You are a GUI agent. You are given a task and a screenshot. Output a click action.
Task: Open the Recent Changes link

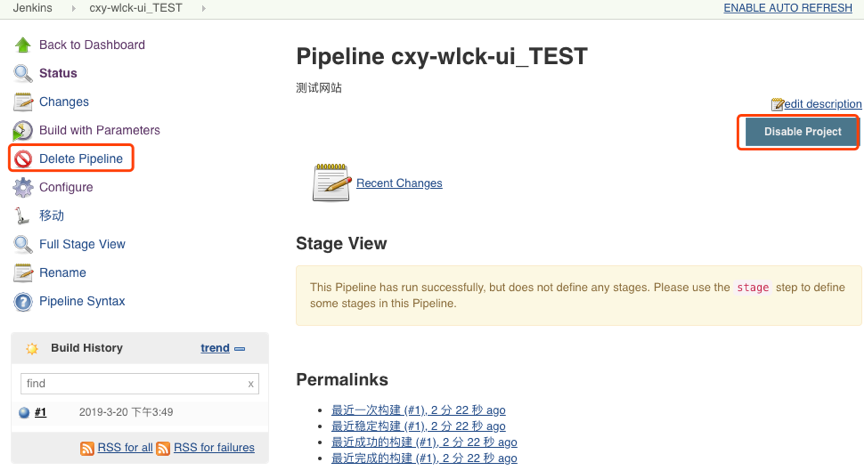click(399, 183)
